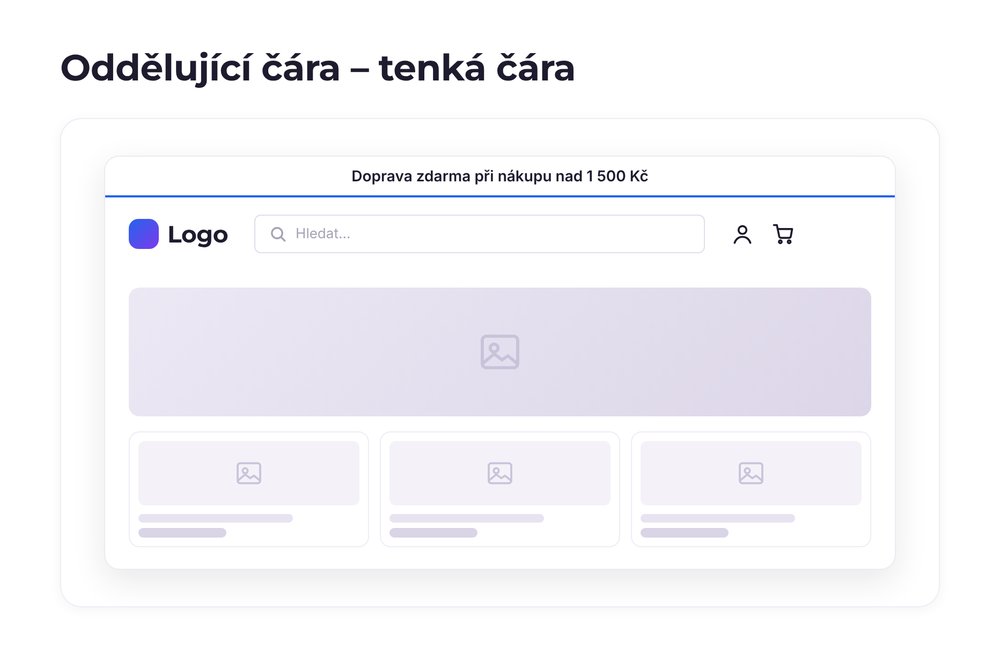Open the left product card image
1000x661 pixels.
click(249, 473)
